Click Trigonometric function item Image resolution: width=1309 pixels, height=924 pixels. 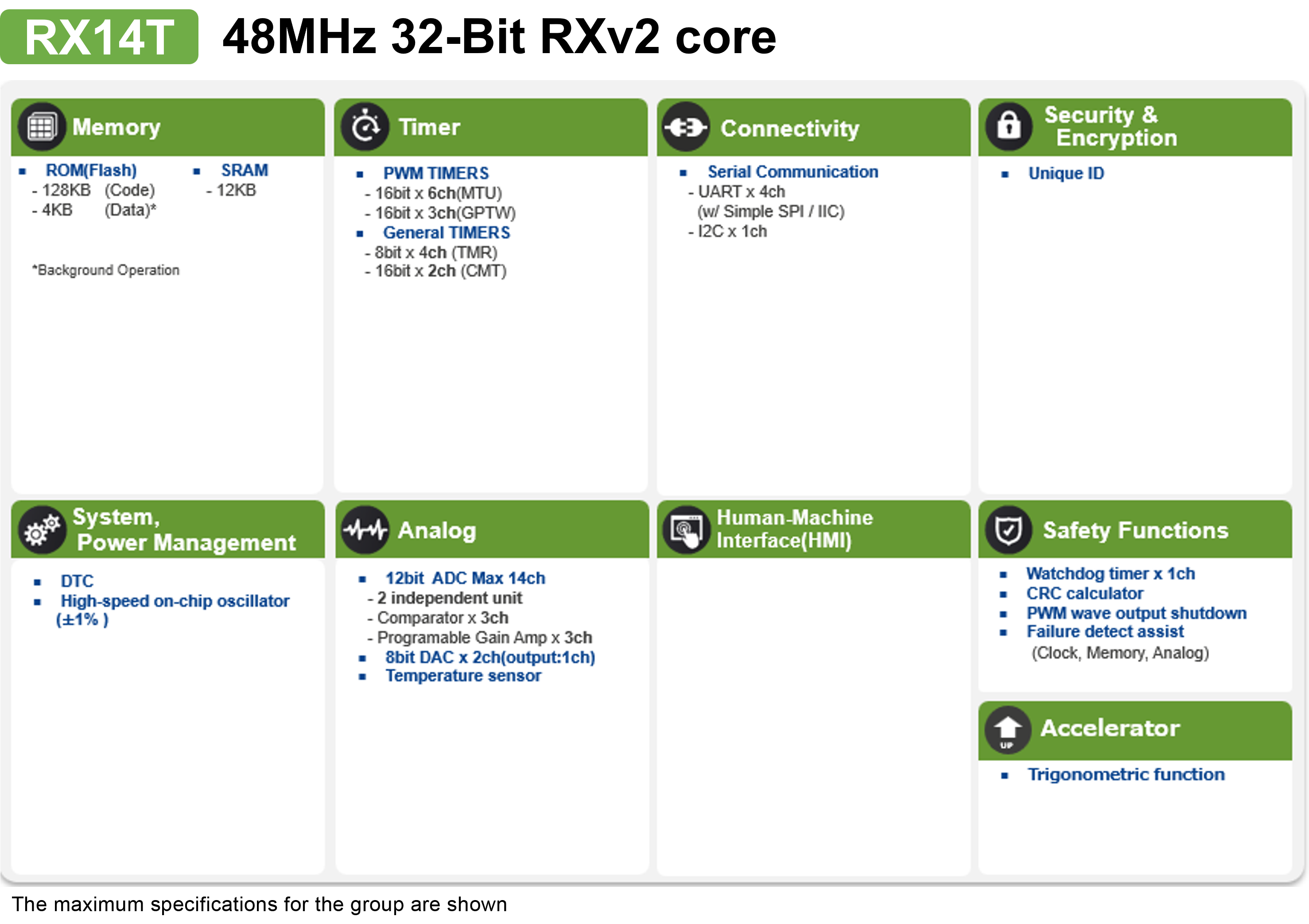pos(1126,775)
